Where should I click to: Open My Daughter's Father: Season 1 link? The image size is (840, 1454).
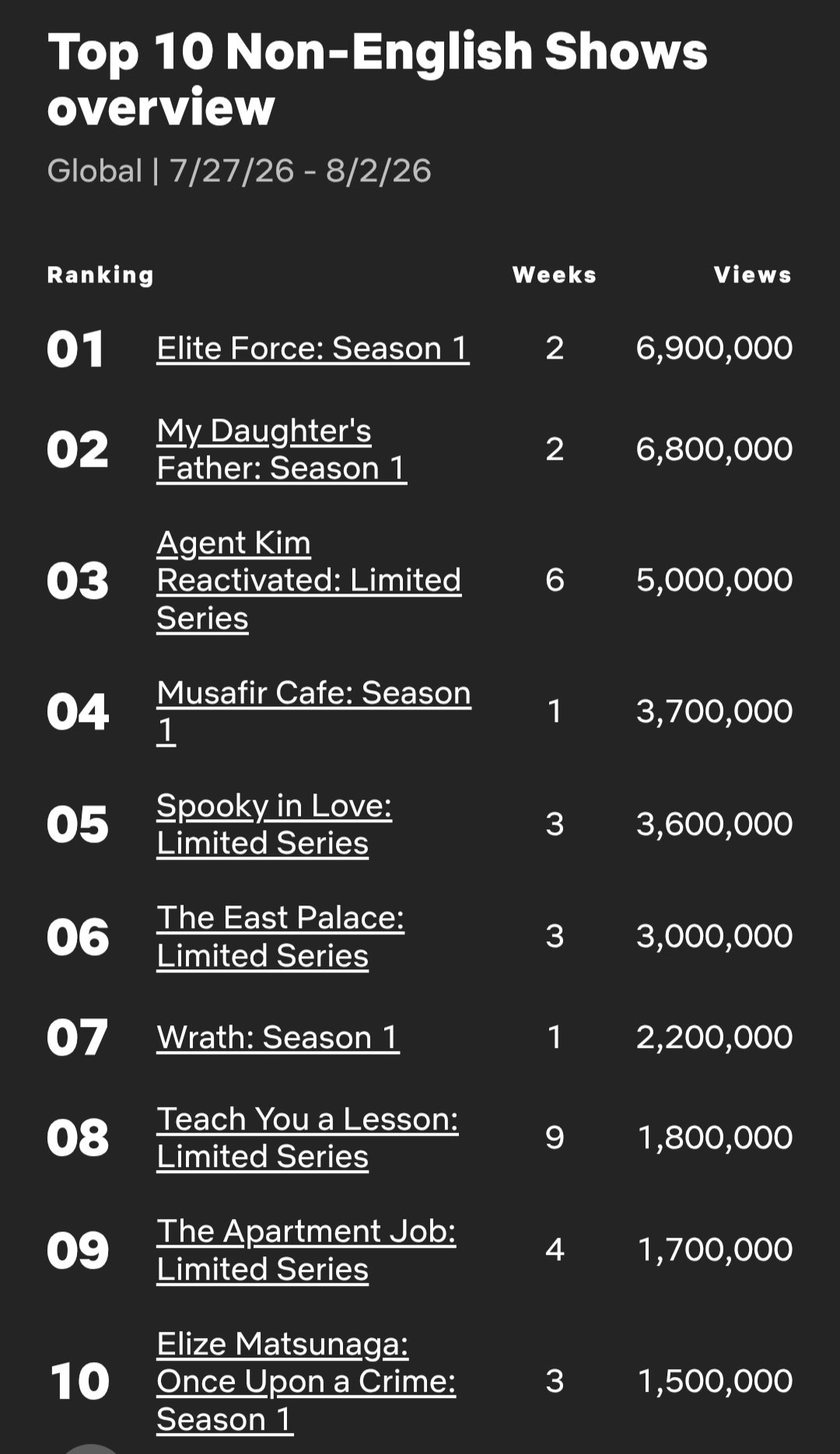point(282,450)
